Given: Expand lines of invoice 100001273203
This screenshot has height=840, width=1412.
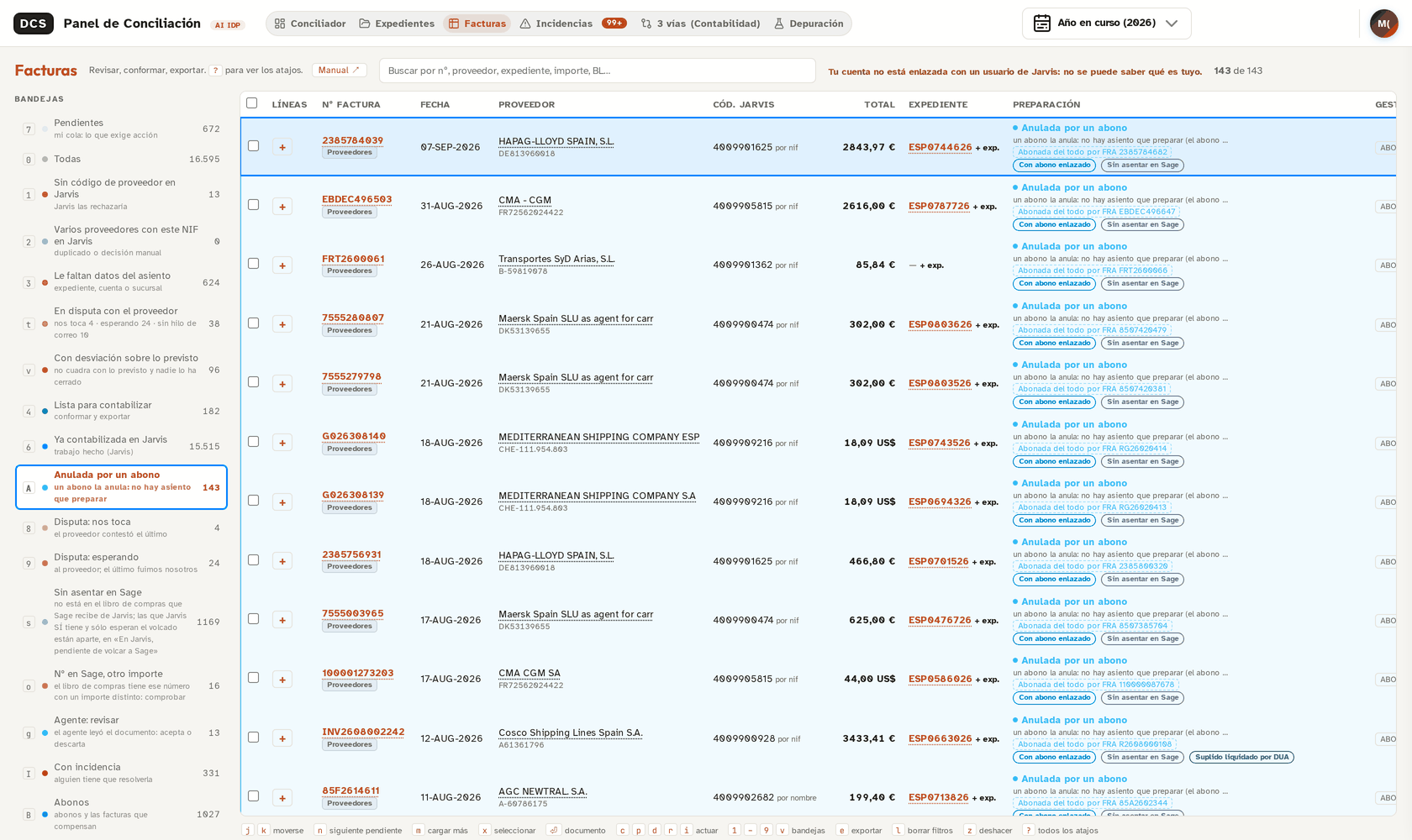Looking at the screenshot, I should tap(282, 680).
